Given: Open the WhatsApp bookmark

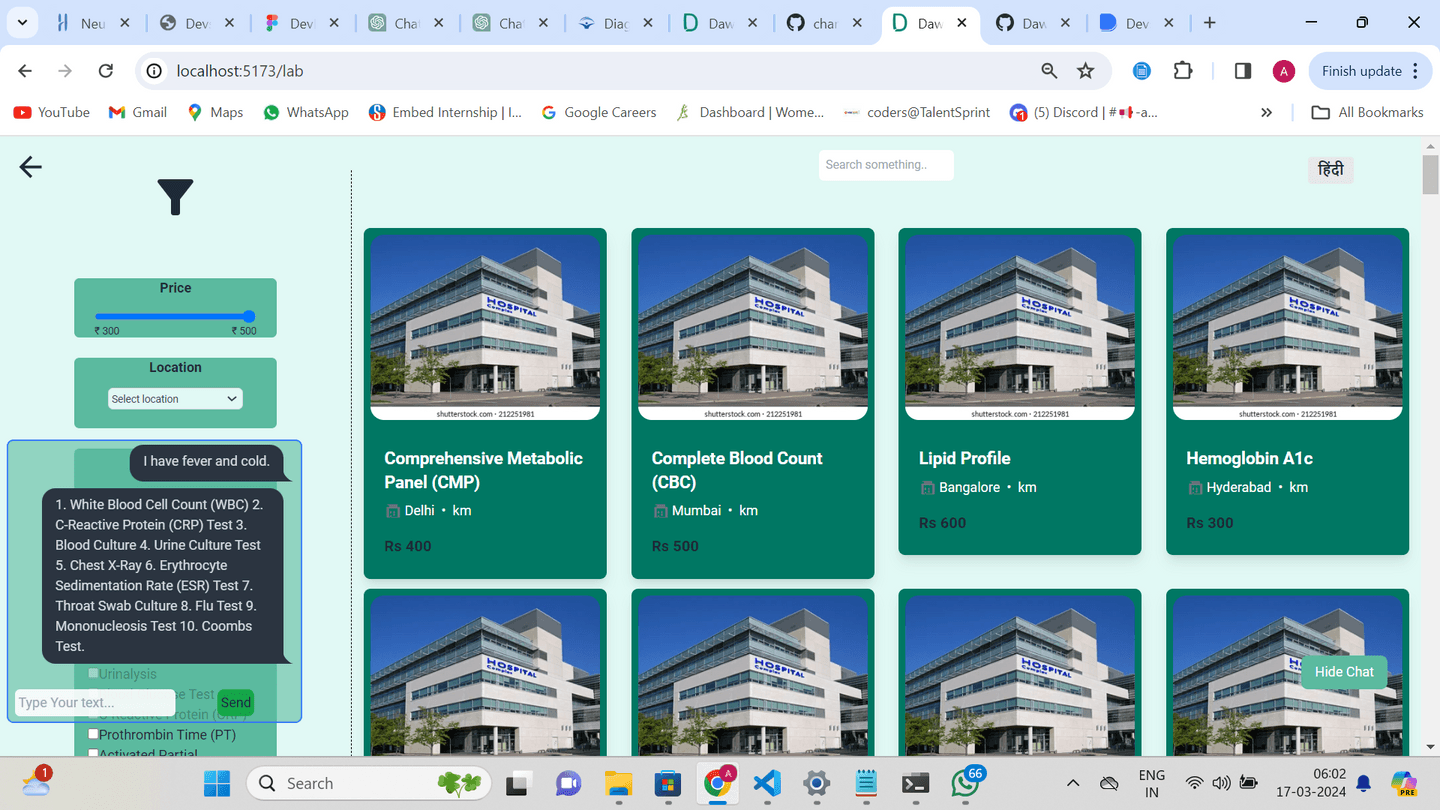Looking at the screenshot, I should (x=305, y=113).
